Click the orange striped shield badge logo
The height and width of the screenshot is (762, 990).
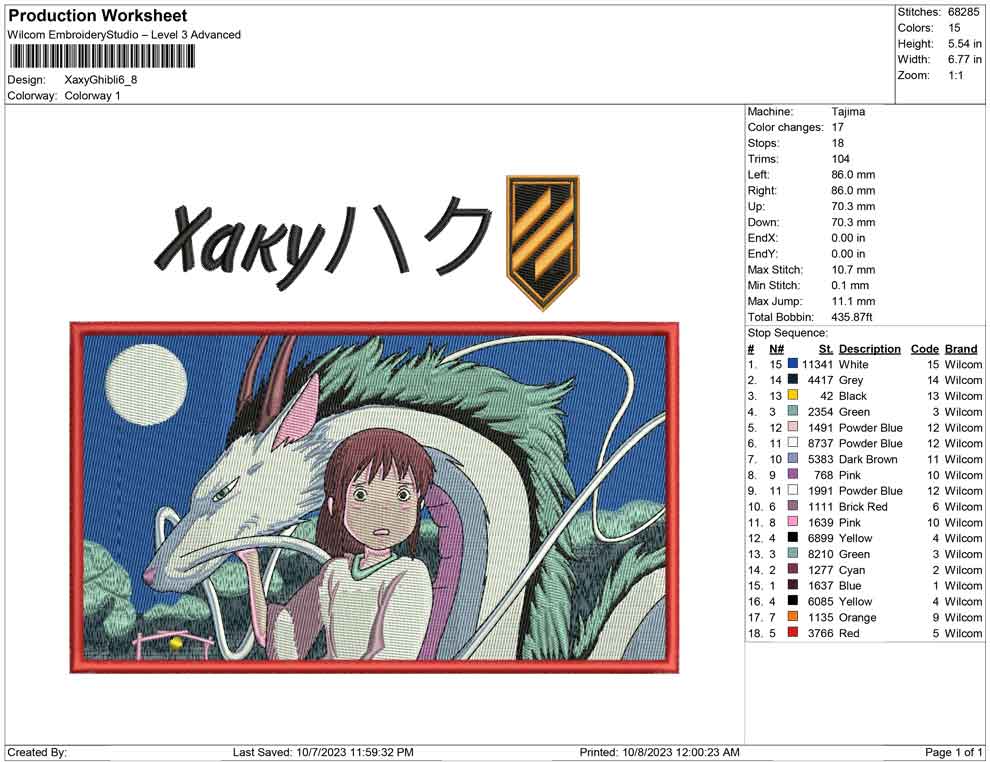[x=542, y=243]
